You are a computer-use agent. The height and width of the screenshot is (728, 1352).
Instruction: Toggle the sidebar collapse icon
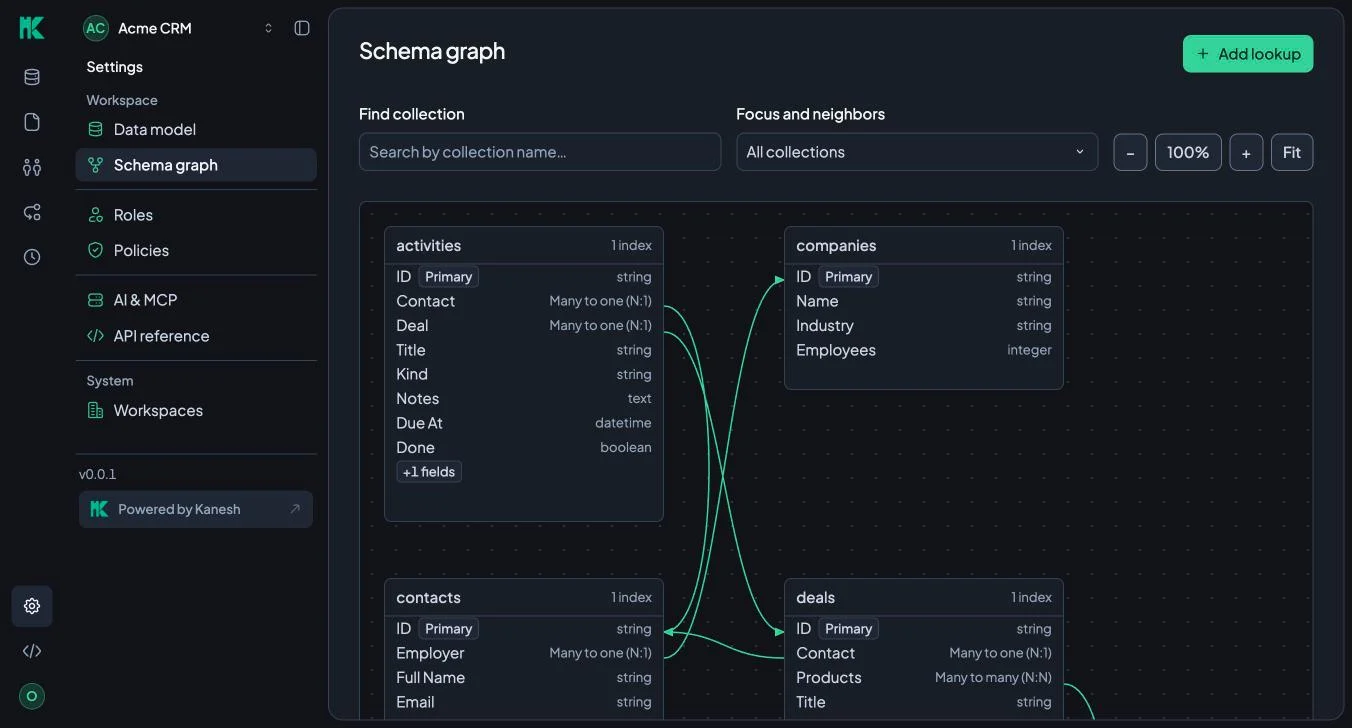[302, 28]
